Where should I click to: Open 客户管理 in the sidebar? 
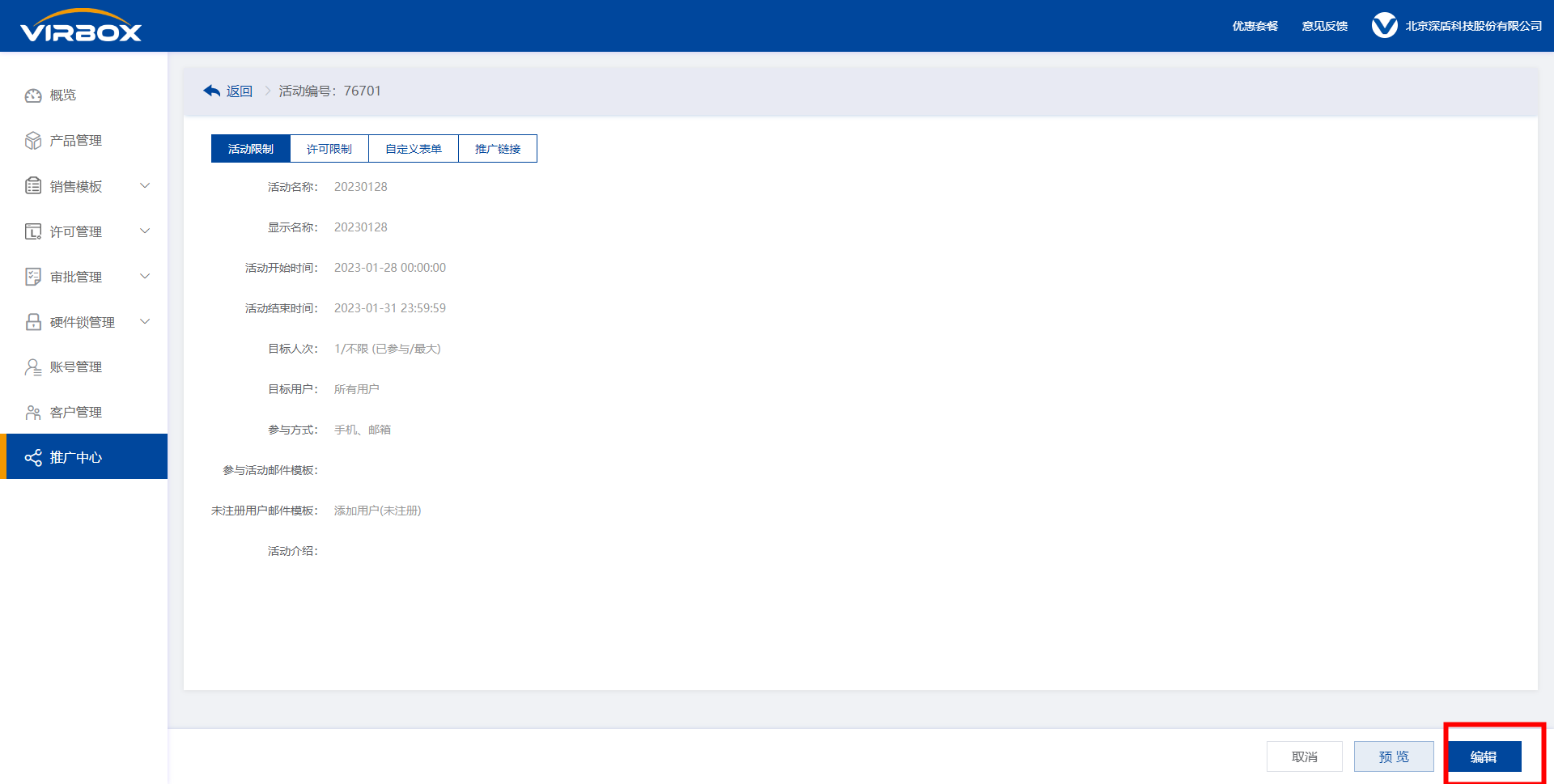pos(84,413)
